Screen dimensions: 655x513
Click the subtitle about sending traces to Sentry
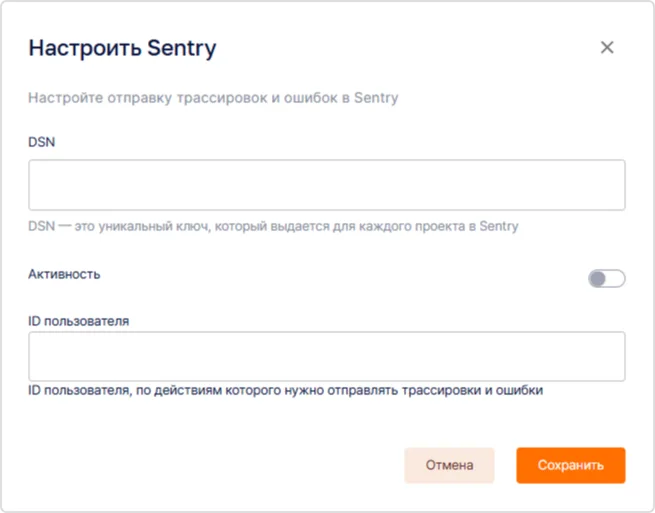(x=213, y=98)
